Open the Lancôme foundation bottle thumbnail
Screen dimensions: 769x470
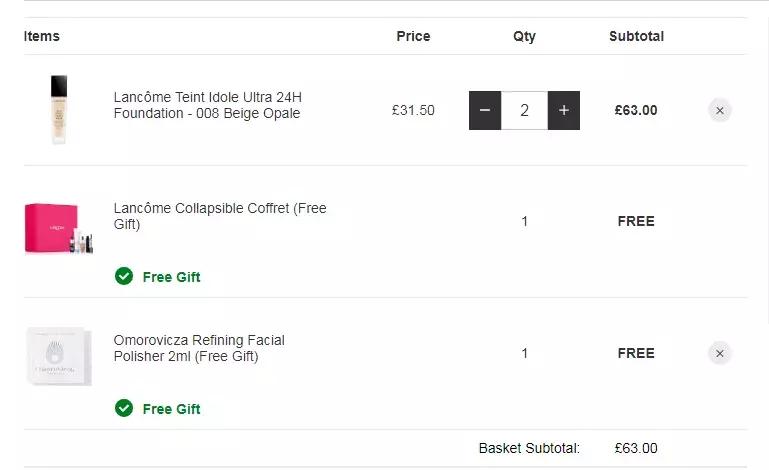[58, 110]
